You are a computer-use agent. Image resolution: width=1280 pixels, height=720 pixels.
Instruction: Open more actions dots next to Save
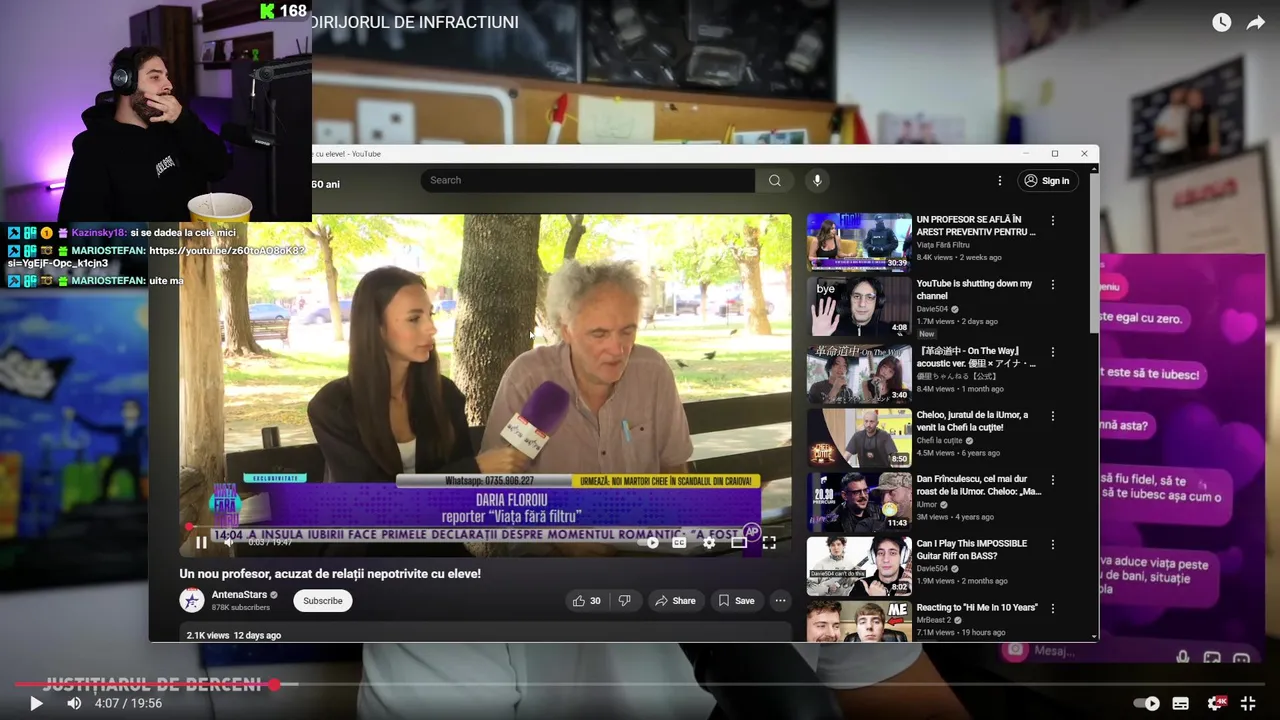point(780,600)
